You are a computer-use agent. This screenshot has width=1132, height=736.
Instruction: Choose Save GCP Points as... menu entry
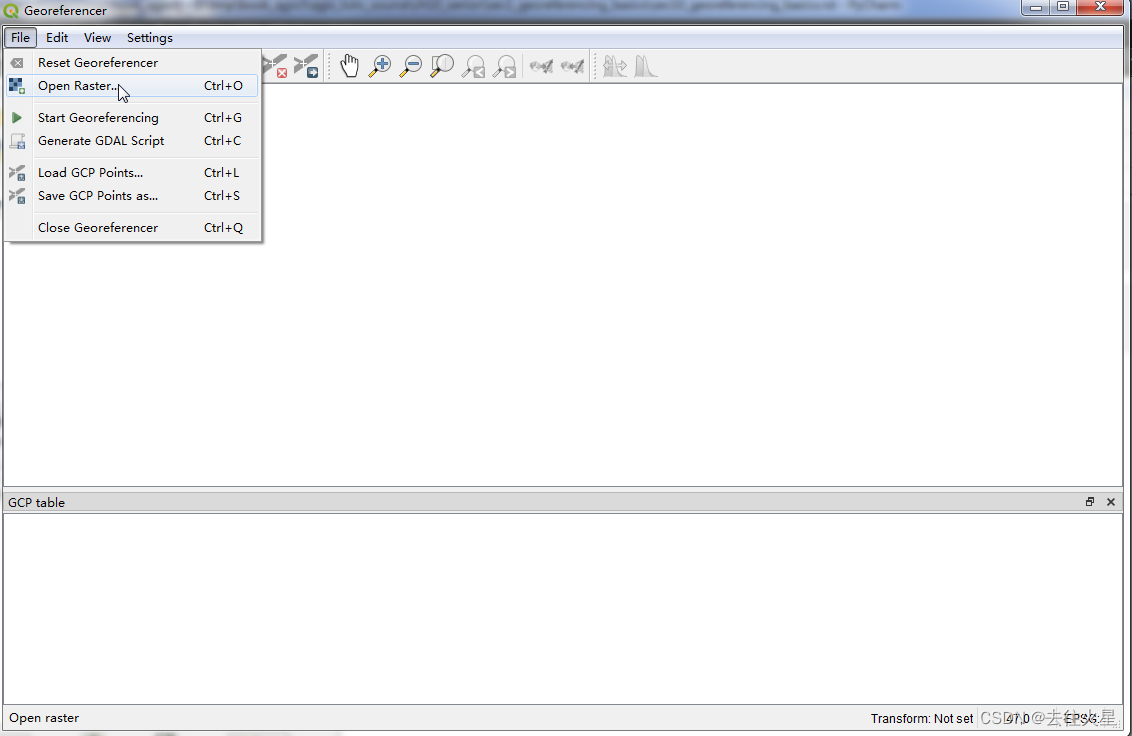coord(132,196)
